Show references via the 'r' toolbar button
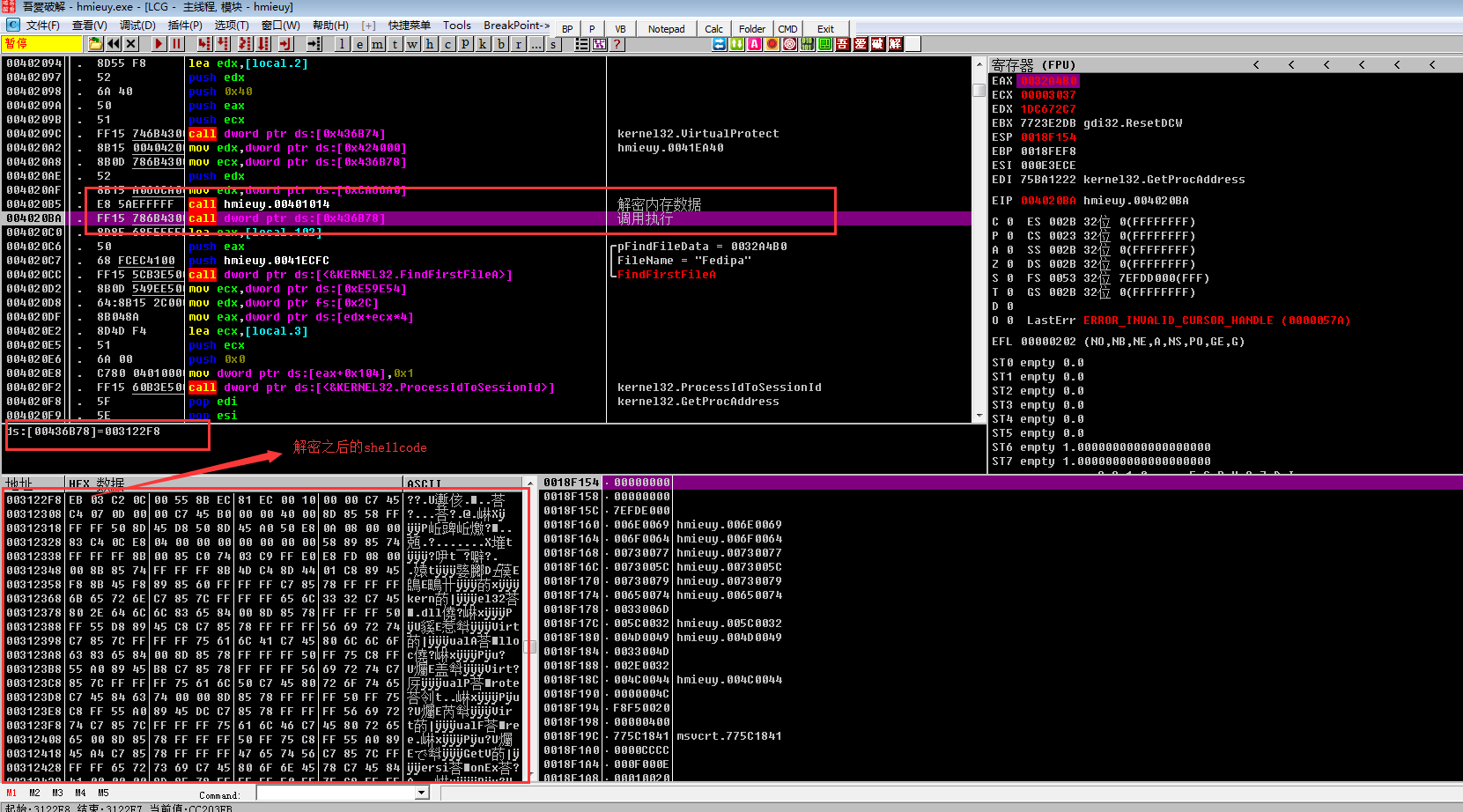This screenshot has width=1463, height=812. point(518,44)
